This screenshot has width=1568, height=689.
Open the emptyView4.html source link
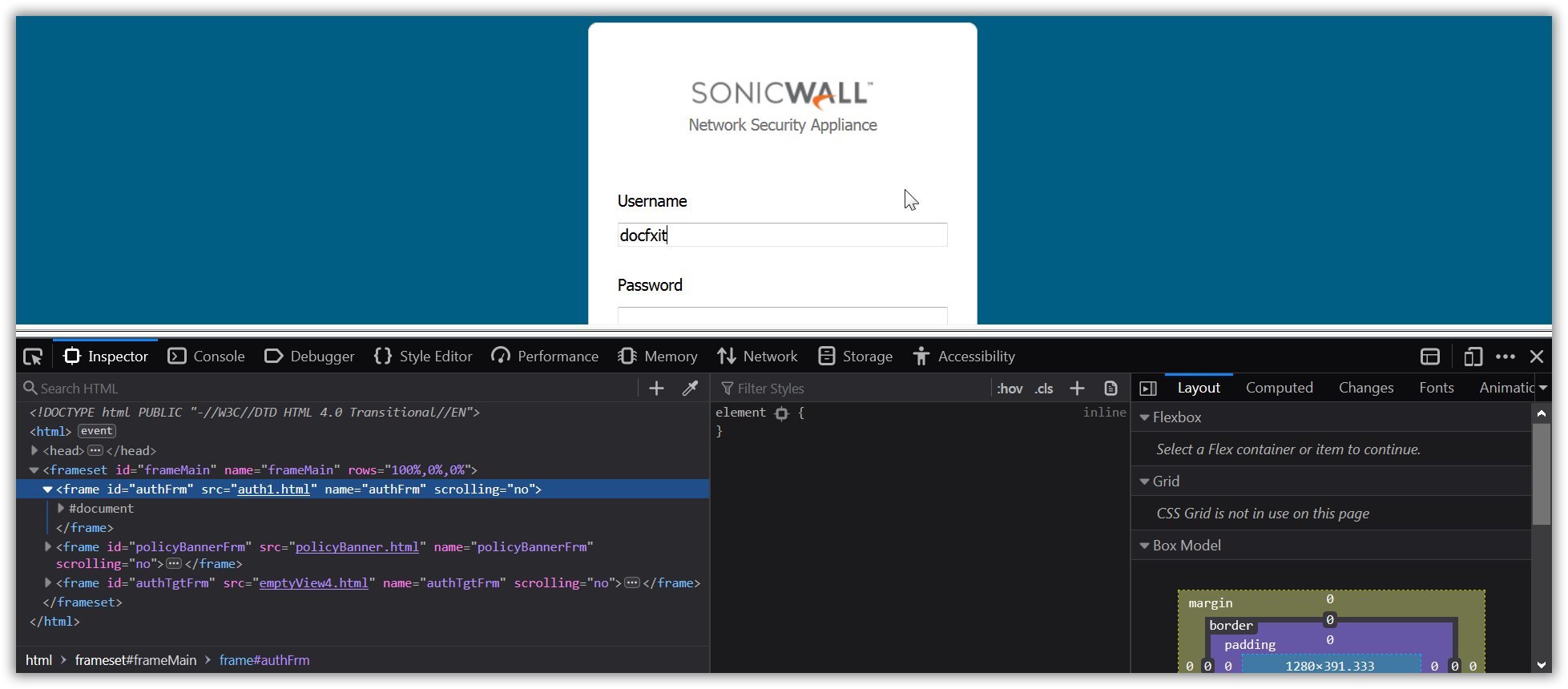313,583
